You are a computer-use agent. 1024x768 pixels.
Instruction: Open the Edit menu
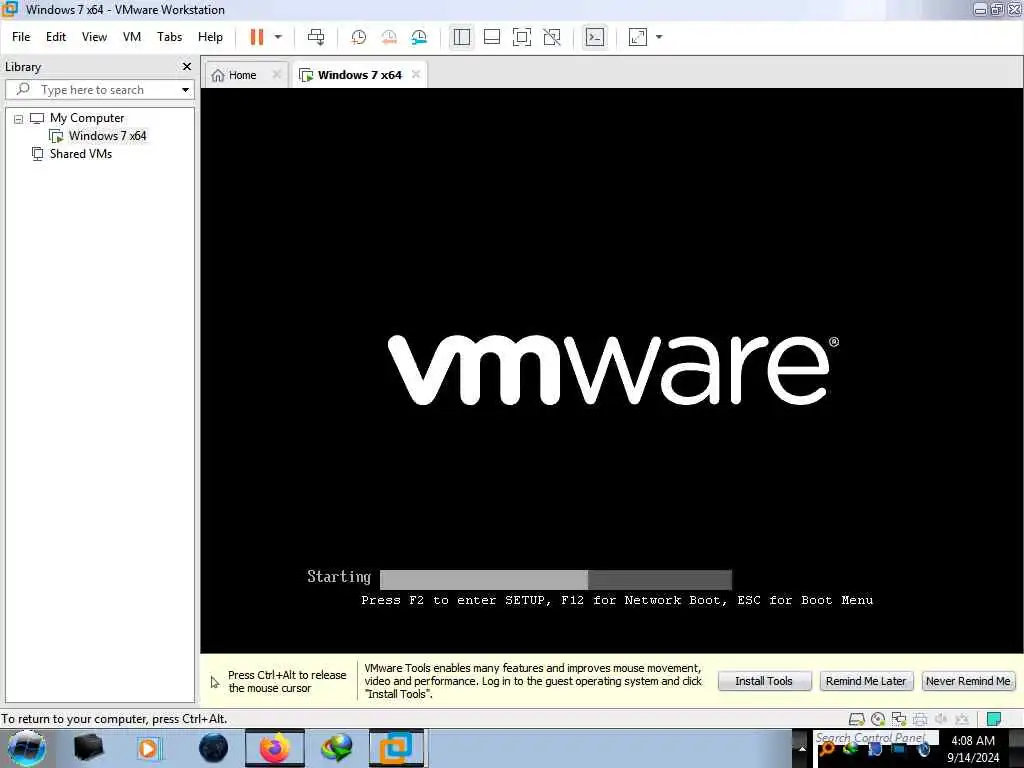tap(56, 37)
